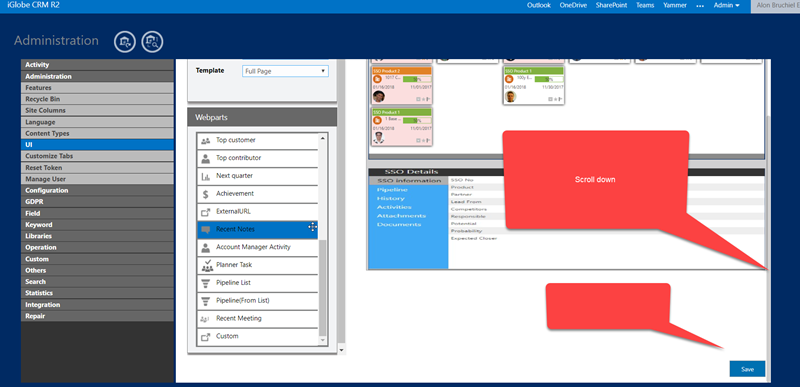Click the Save button

click(x=747, y=369)
